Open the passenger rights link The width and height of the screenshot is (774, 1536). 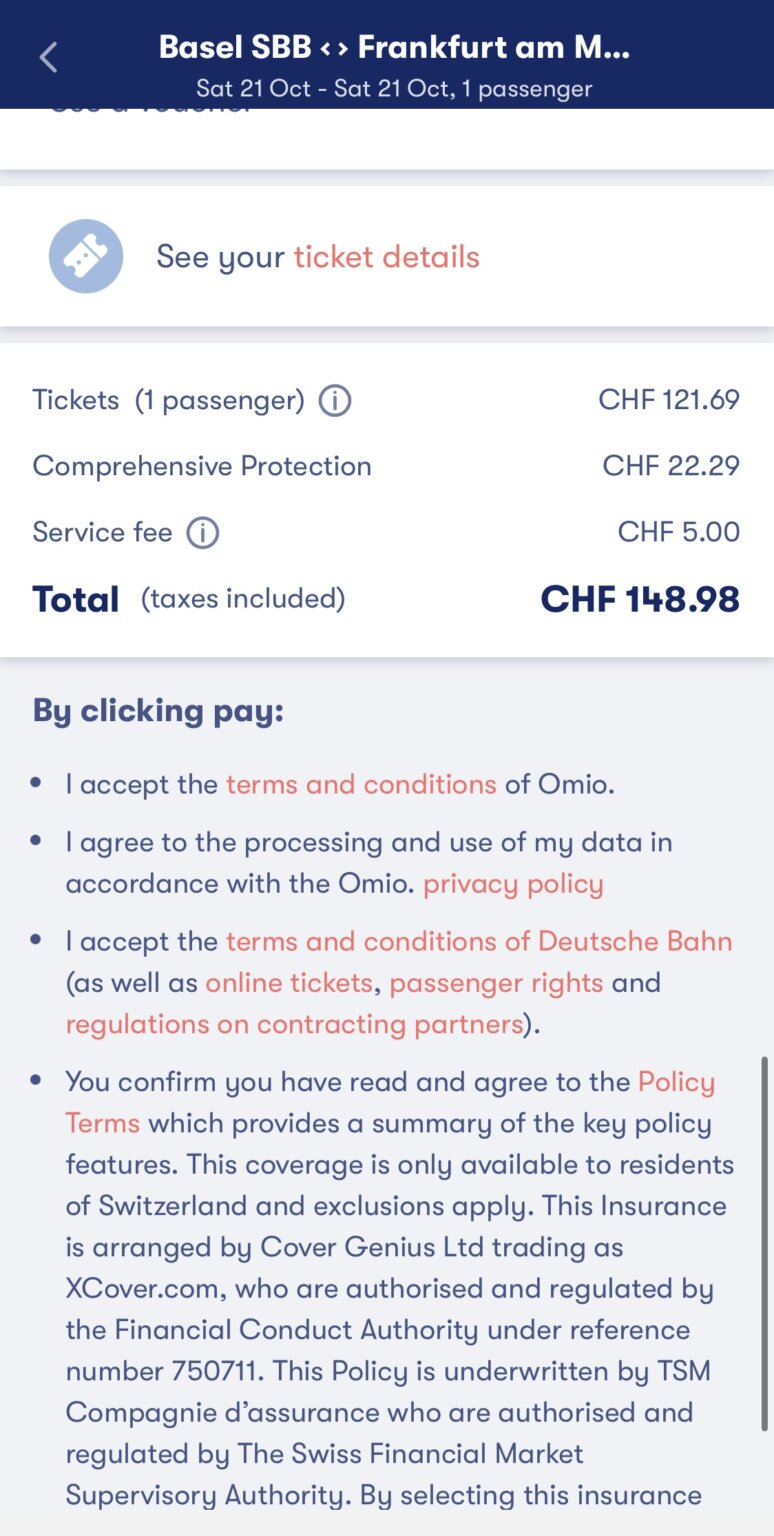coord(496,983)
